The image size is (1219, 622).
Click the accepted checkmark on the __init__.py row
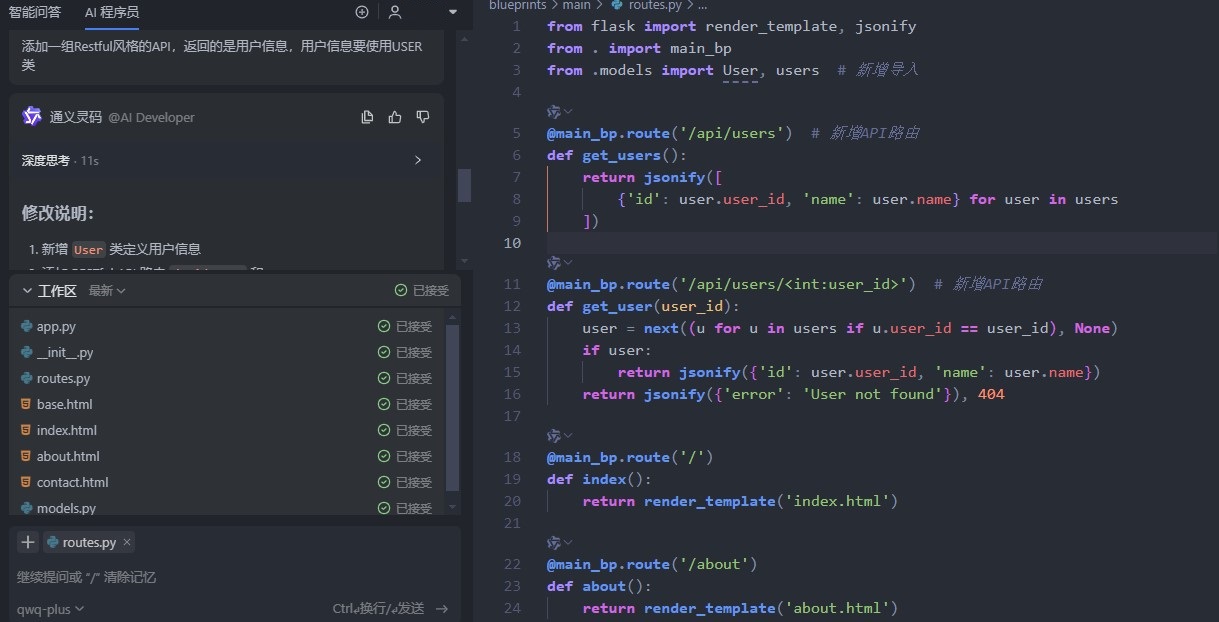point(384,352)
